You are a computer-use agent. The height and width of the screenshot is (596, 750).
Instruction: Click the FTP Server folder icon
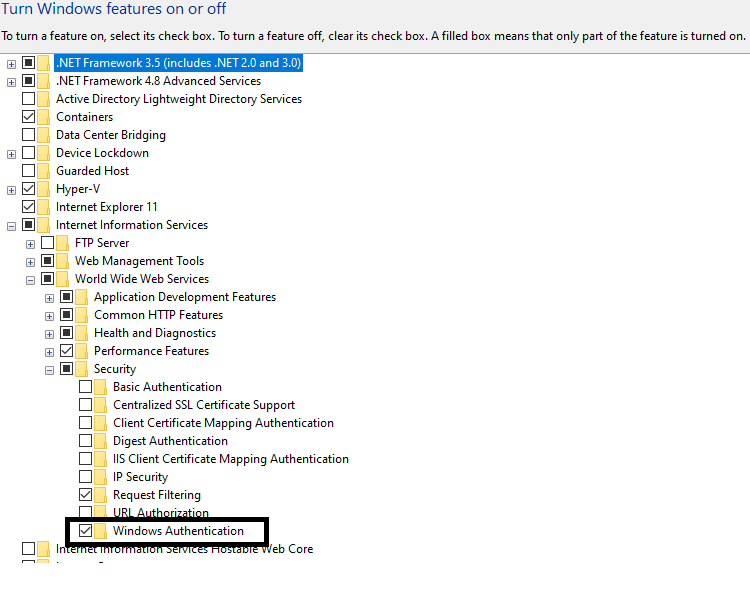[x=62, y=243]
